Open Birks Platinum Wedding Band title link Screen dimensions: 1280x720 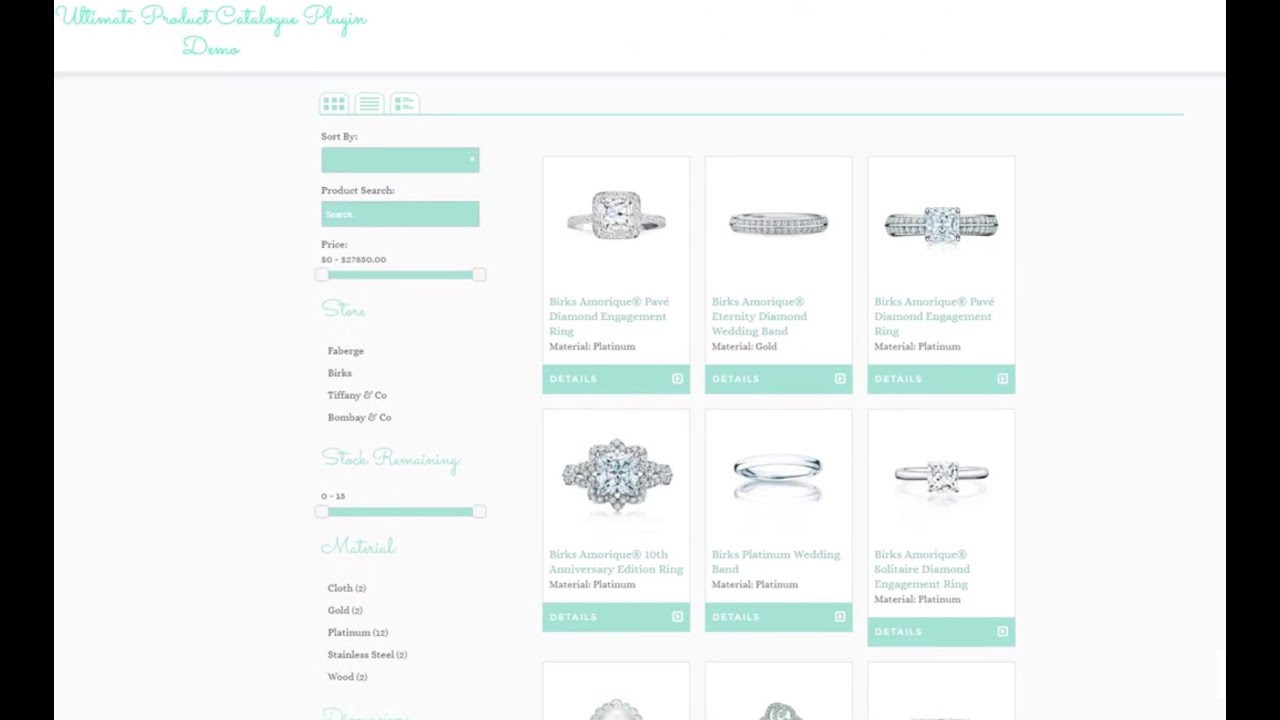[776, 562]
